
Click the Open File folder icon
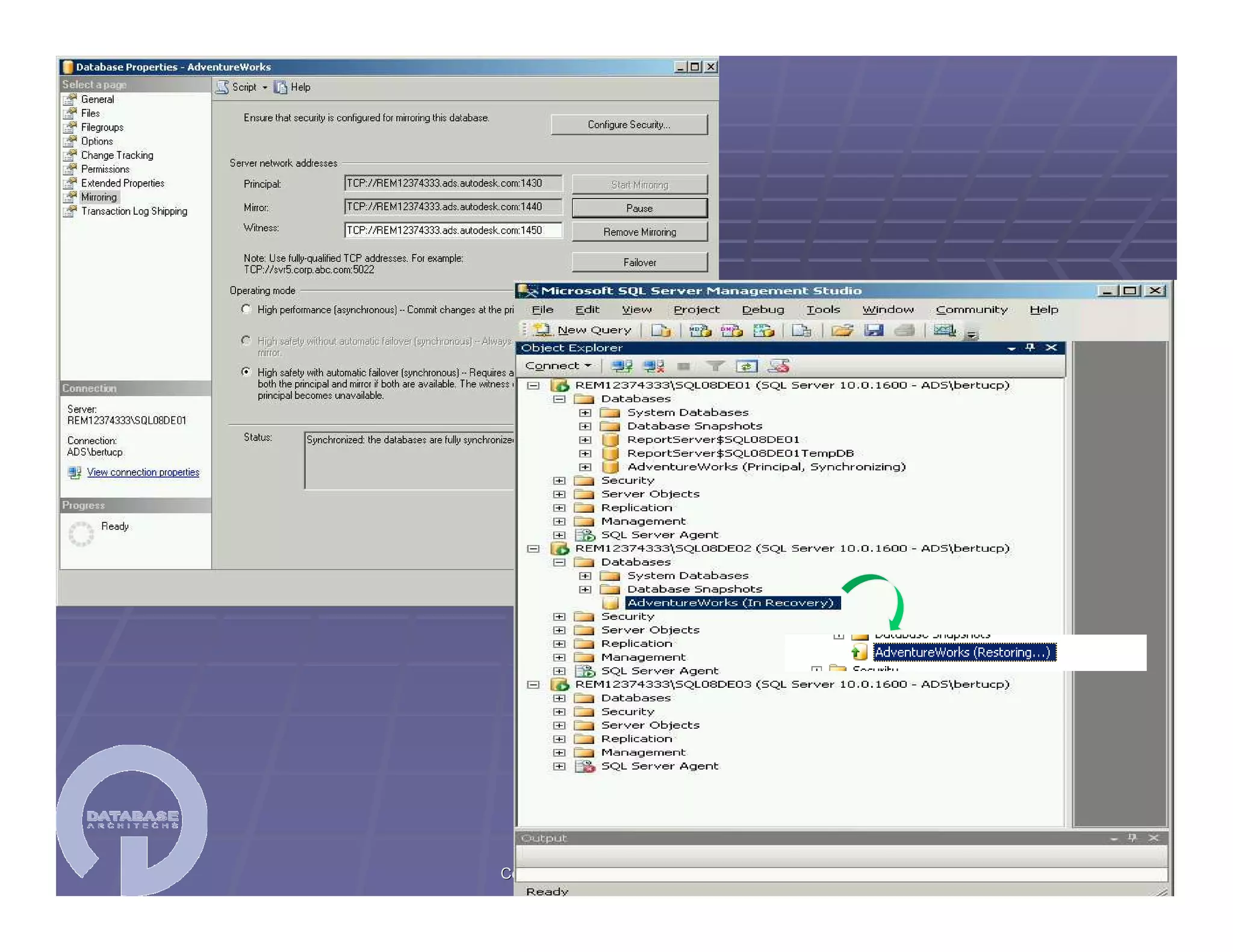click(x=842, y=330)
